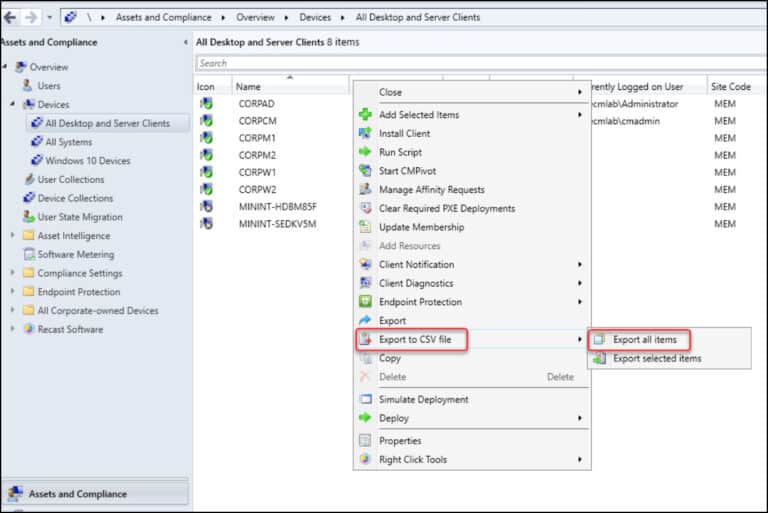This screenshot has width=768, height=513.
Task: Click the forward navigation arrow
Action: pos(31,18)
